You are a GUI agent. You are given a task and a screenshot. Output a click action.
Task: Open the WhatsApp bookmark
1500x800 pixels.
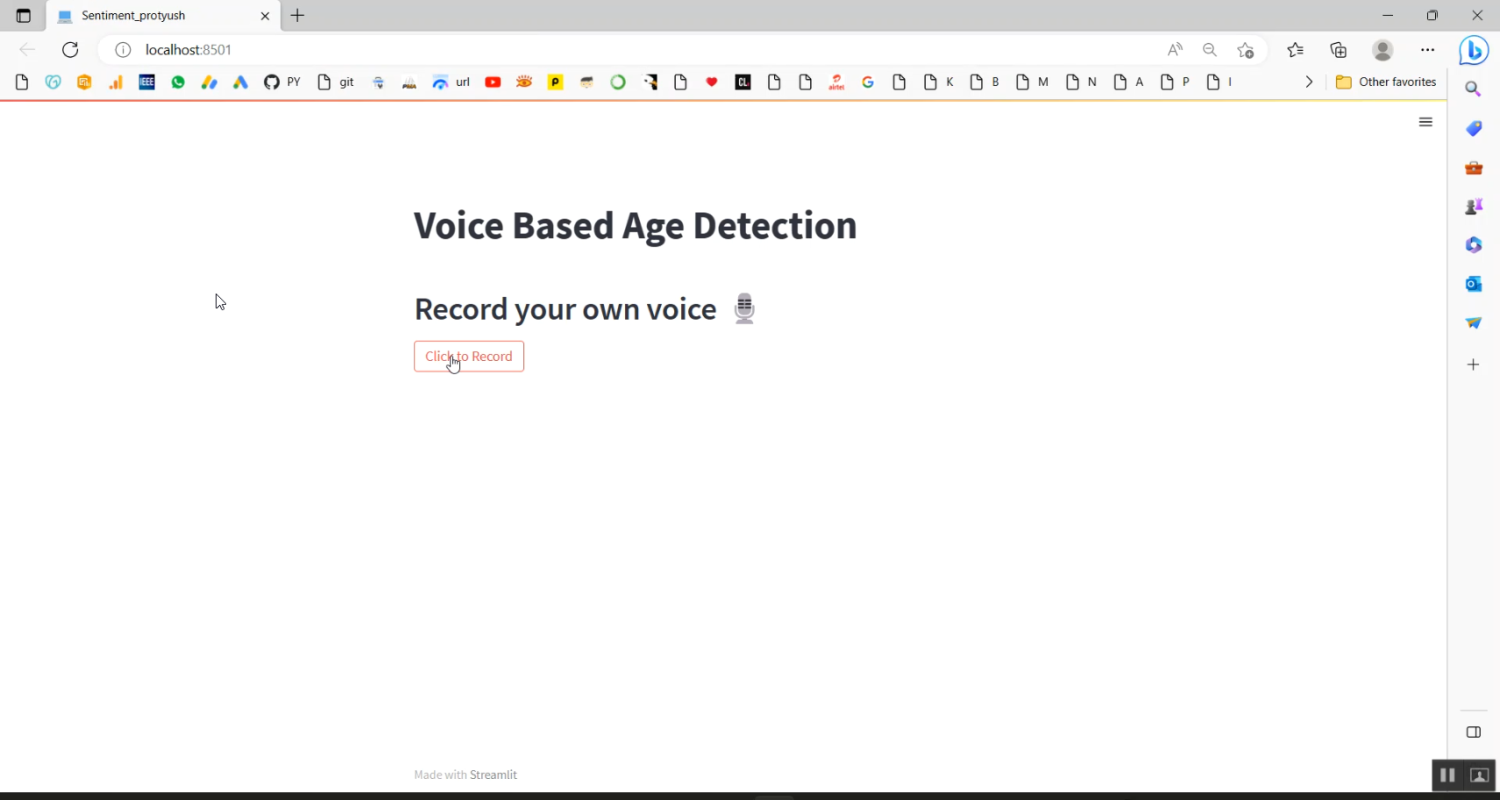178,82
